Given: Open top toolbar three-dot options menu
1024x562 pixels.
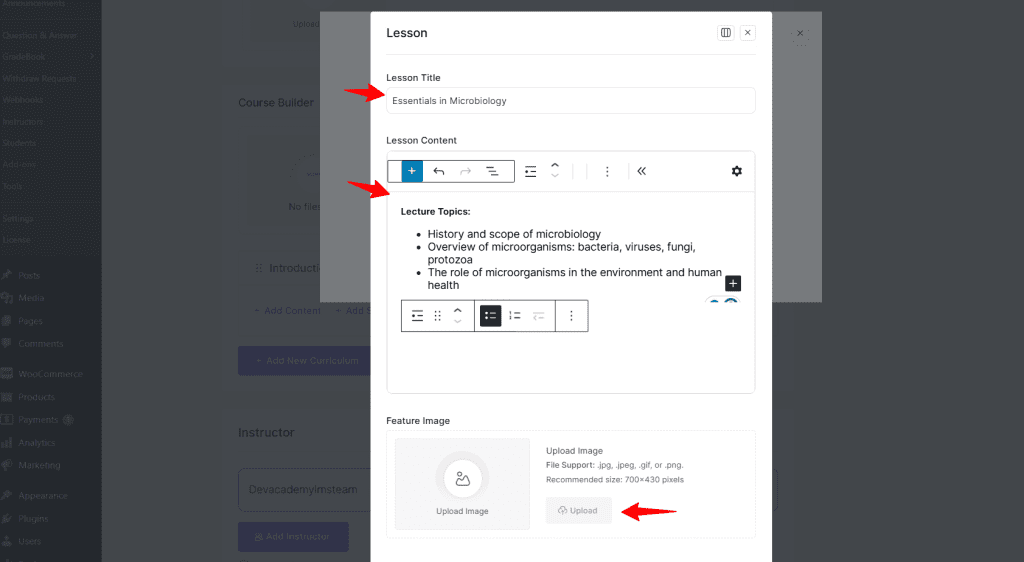Looking at the screenshot, I should 607,171.
